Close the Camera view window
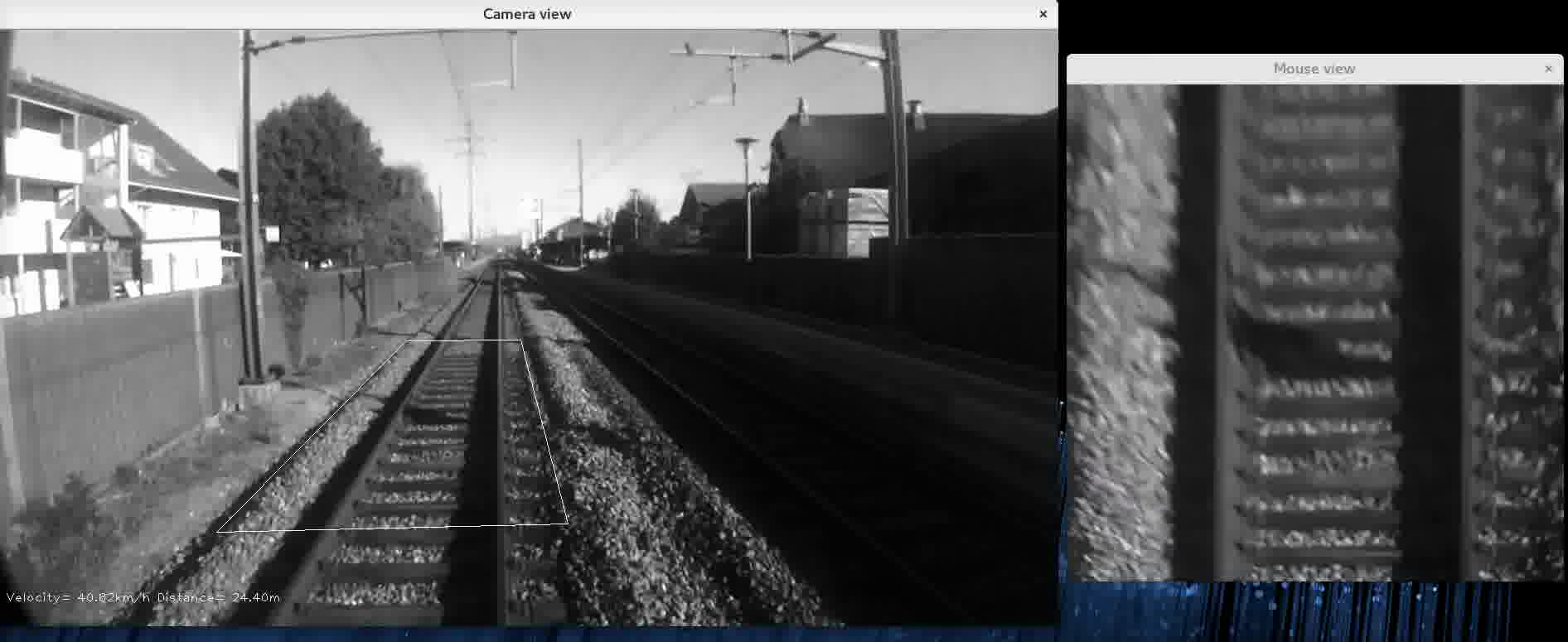 (x=1043, y=14)
